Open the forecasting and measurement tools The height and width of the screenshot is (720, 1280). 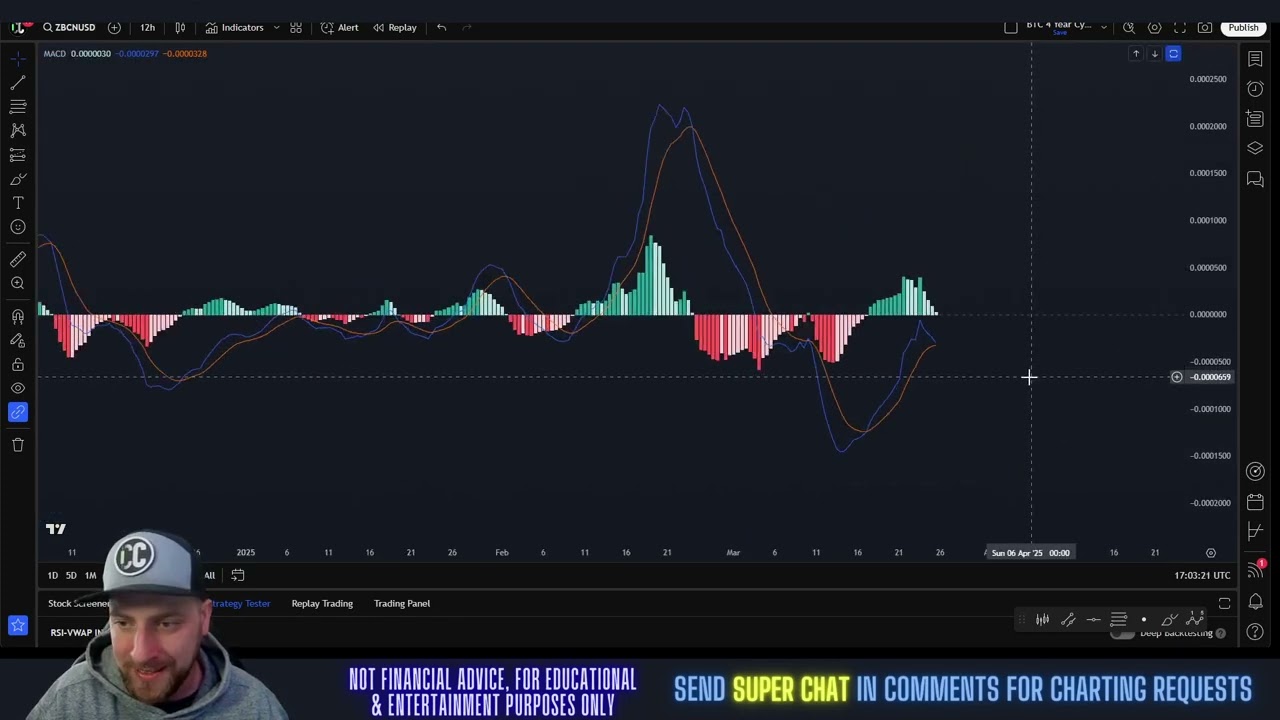18,155
